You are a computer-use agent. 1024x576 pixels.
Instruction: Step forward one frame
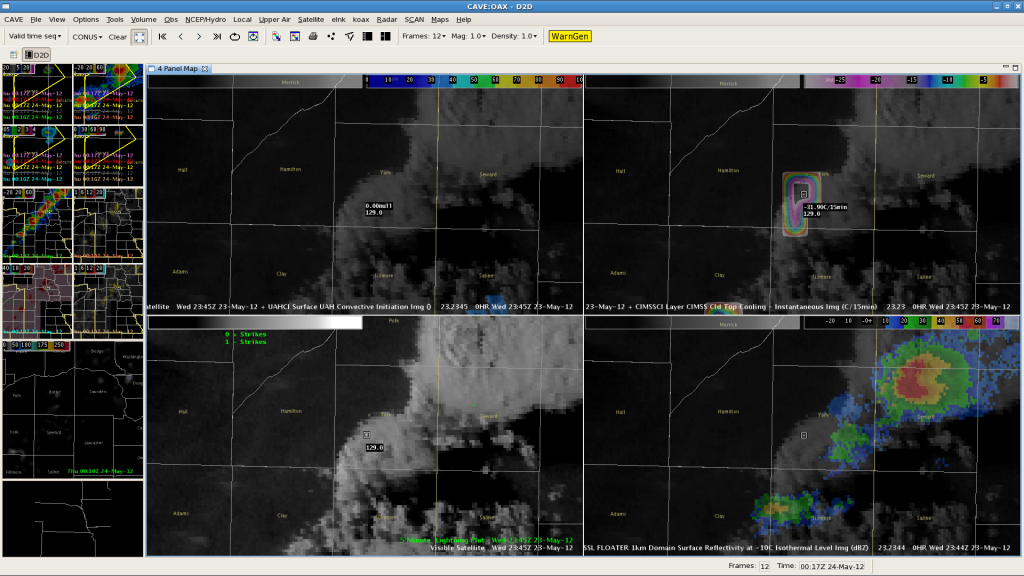click(x=199, y=36)
